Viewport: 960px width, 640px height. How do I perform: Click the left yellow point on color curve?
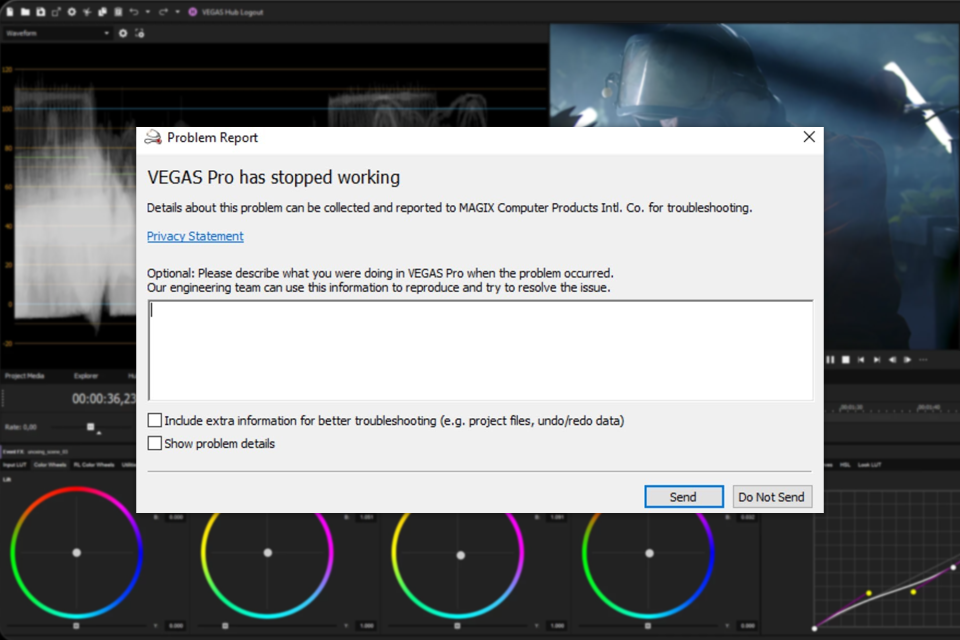tap(869, 593)
